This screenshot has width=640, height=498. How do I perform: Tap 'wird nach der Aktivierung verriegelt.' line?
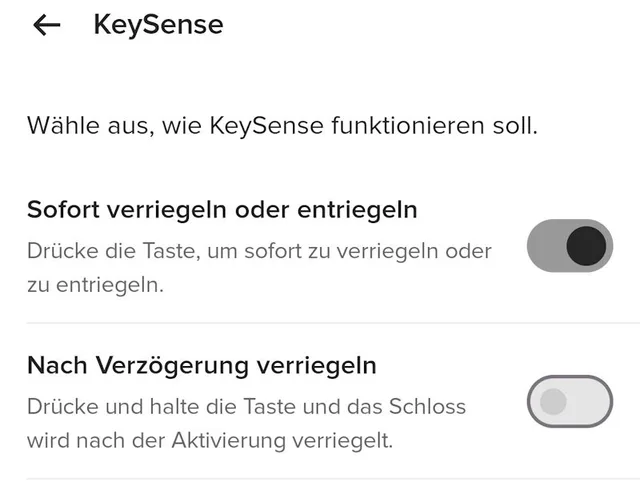coord(212,441)
